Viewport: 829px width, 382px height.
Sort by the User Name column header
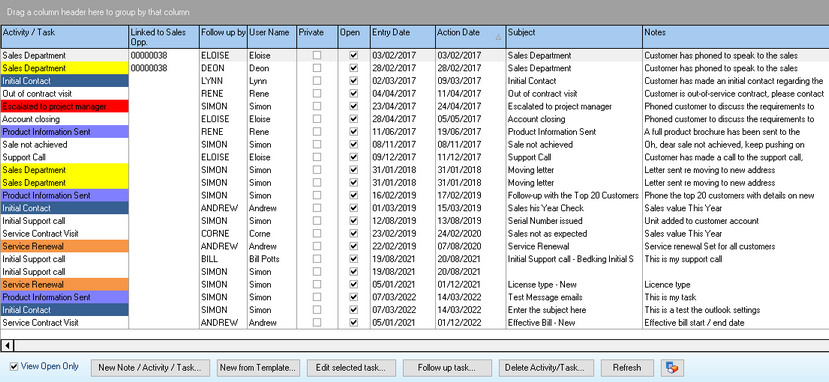coord(272,37)
